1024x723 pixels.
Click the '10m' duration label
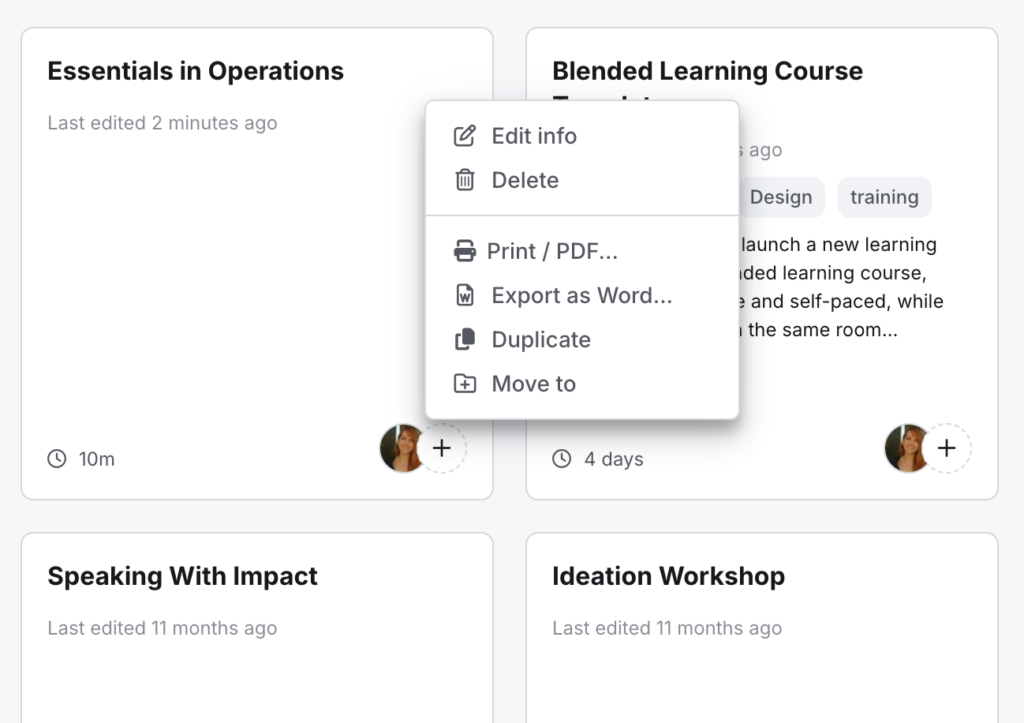97,459
